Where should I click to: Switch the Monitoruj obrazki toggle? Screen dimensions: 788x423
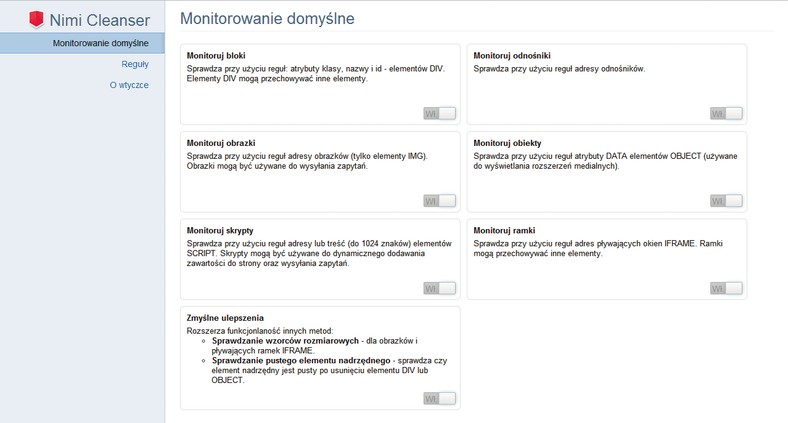[x=440, y=201]
